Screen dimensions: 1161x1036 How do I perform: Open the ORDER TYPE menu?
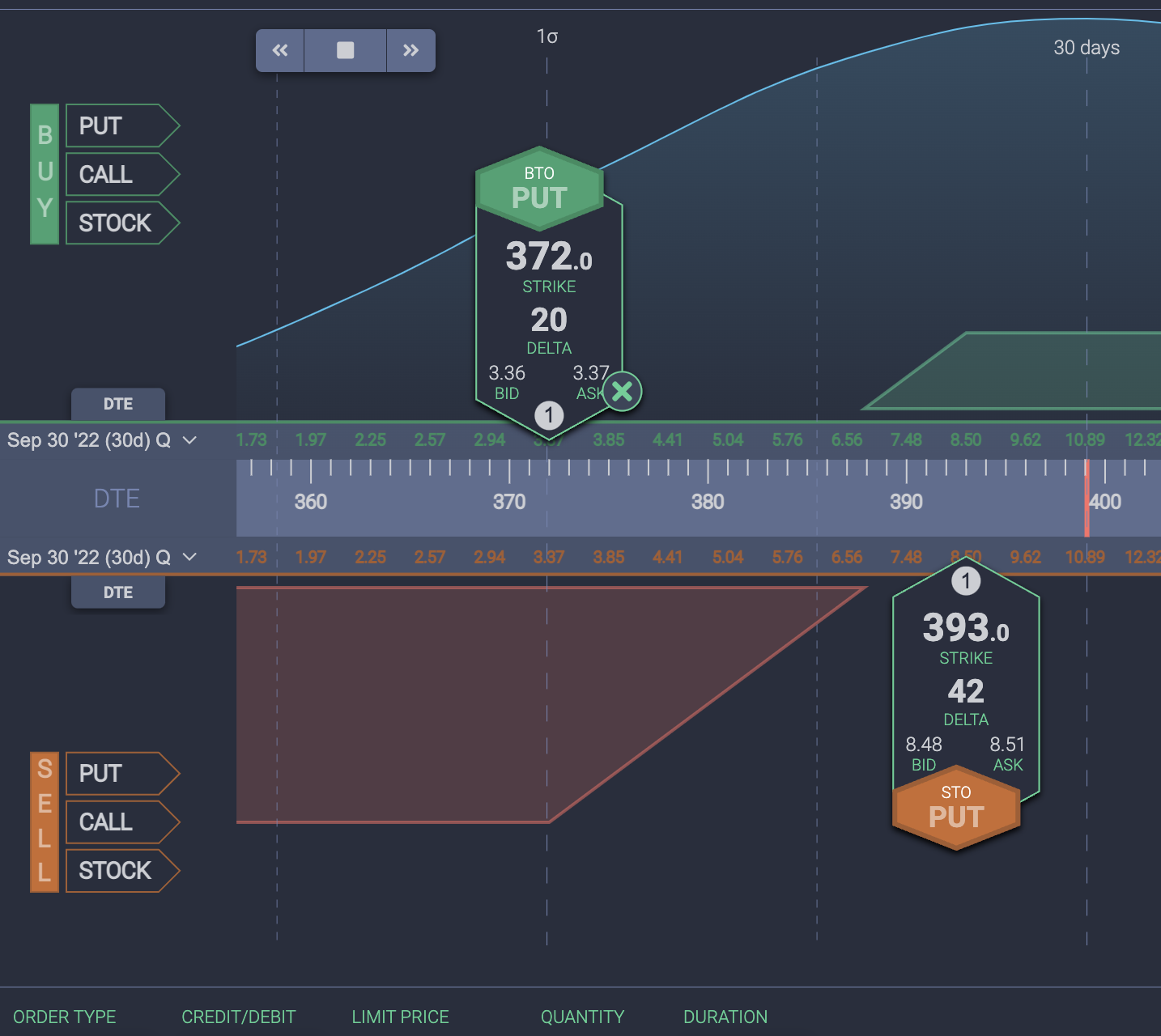pyautogui.click(x=64, y=1017)
